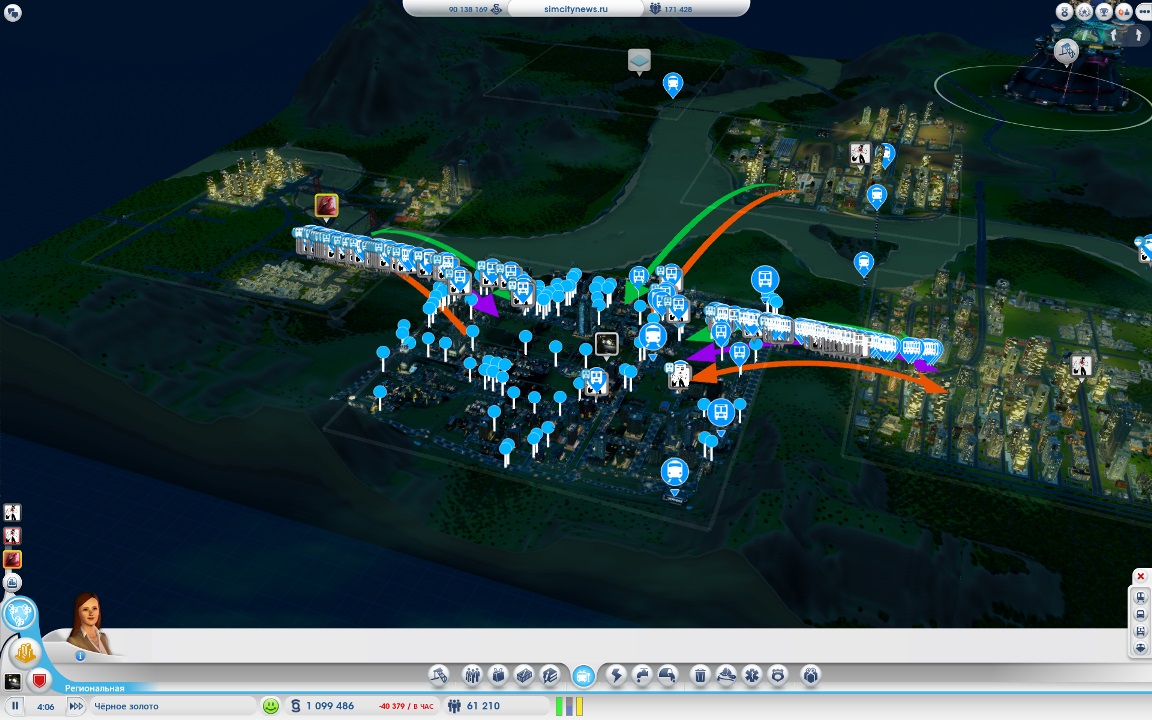Viewport: 1152px width, 720px height.
Task: Open the residential zones menu icon
Action: coord(472,674)
